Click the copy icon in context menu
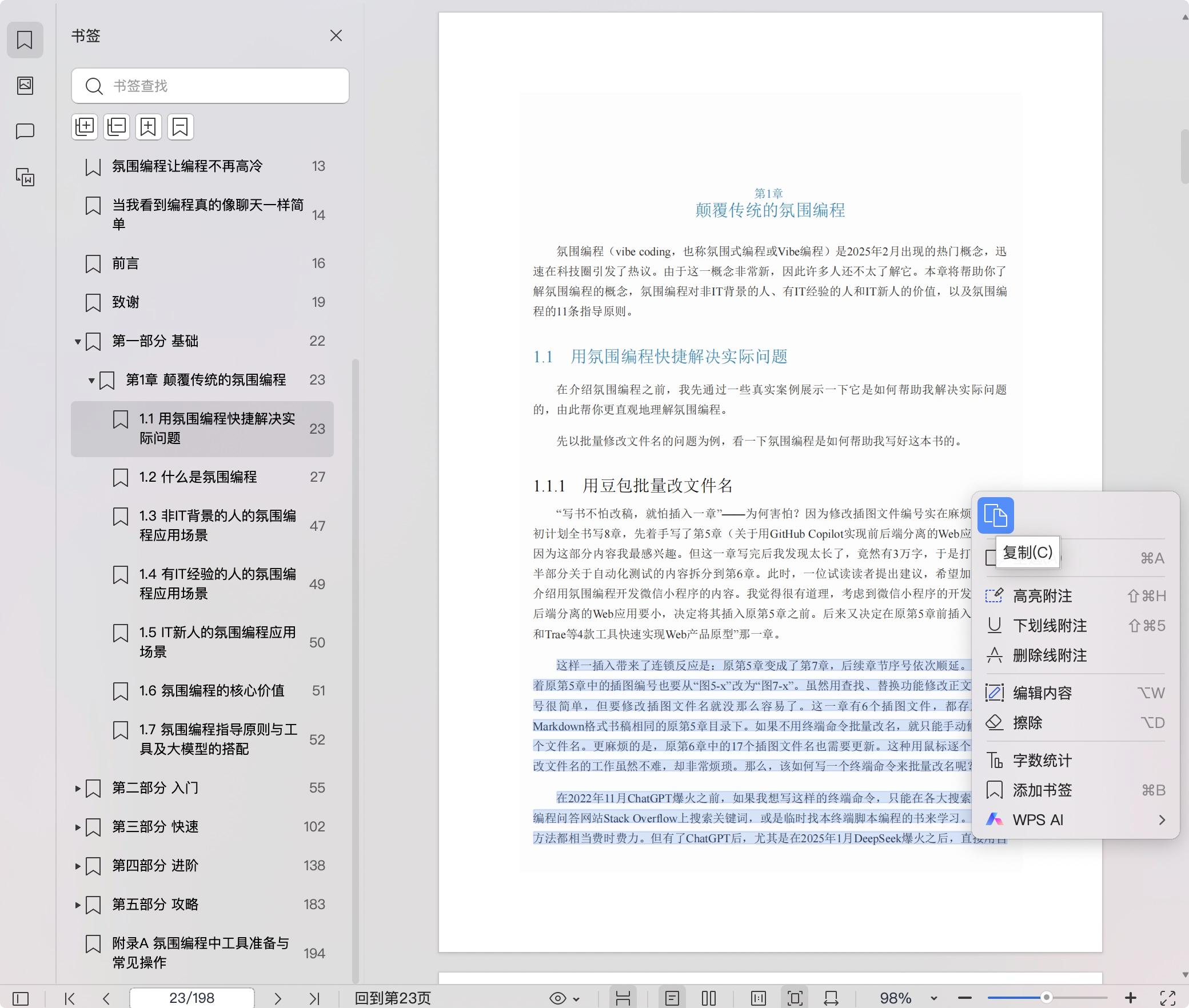The height and width of the screenshot is (1008, 1189). coord(995,515)
